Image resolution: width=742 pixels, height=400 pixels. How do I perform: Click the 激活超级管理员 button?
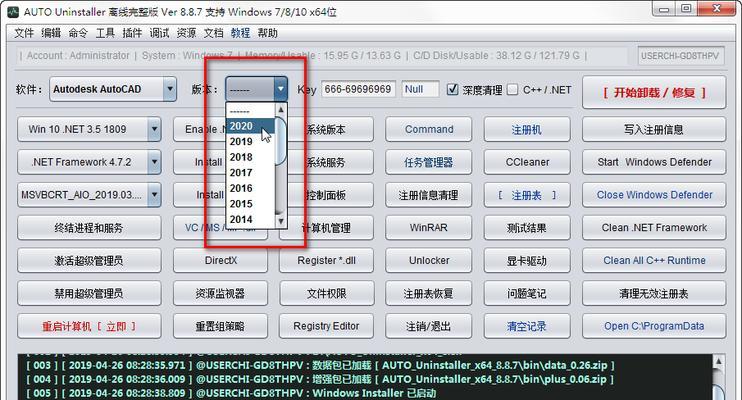[89, 260]
